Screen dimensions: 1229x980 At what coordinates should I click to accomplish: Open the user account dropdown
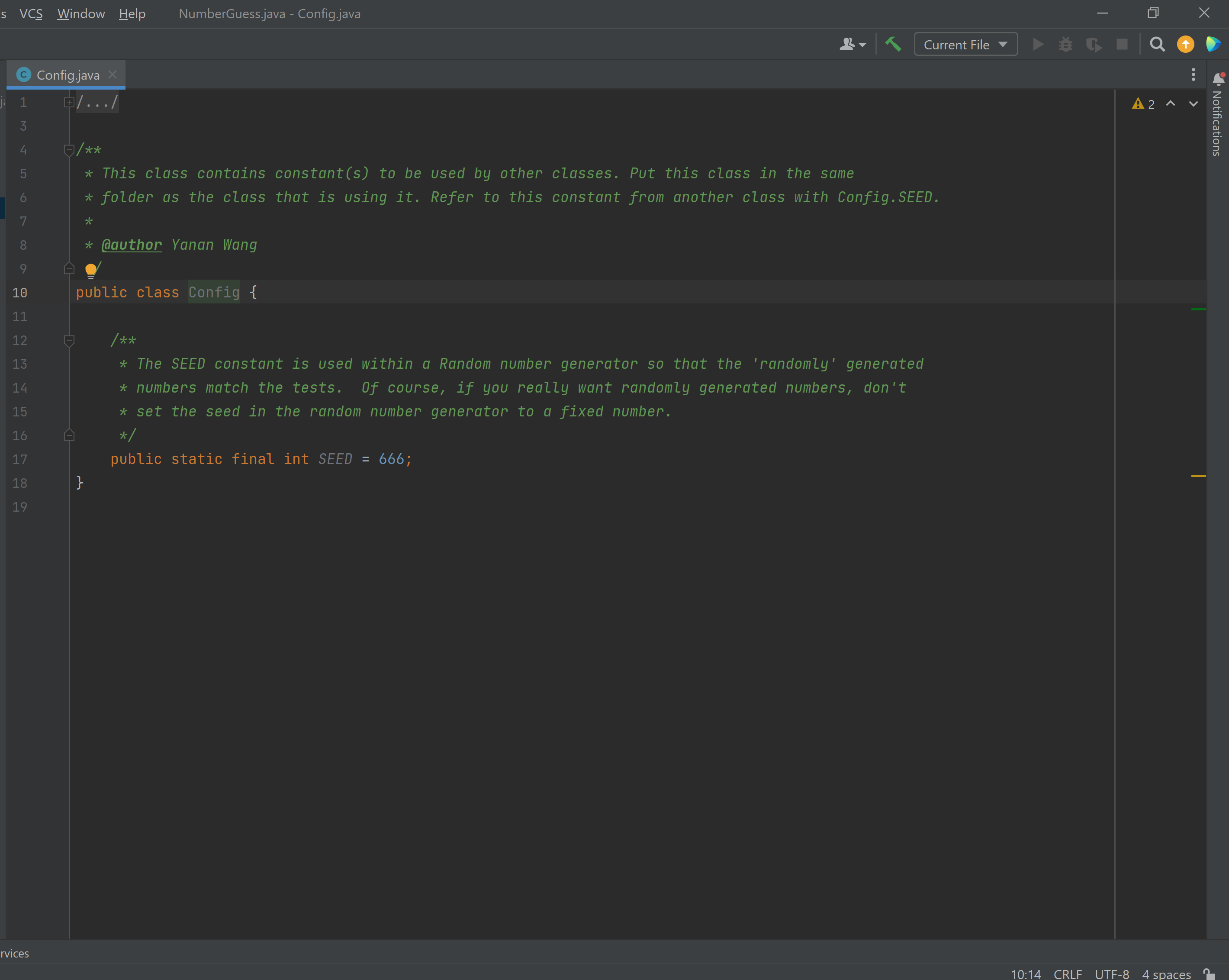coord(852,45)
